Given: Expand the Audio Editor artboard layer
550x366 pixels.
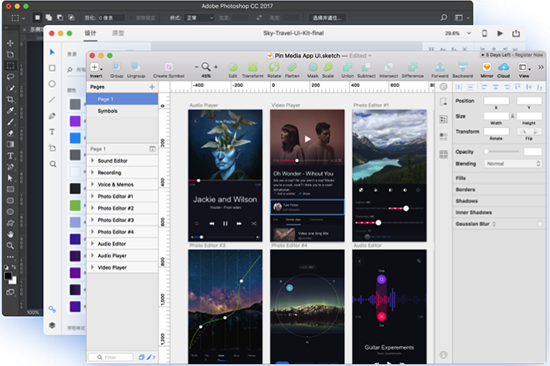Looking at the screenshot, I should coord(92,244).
